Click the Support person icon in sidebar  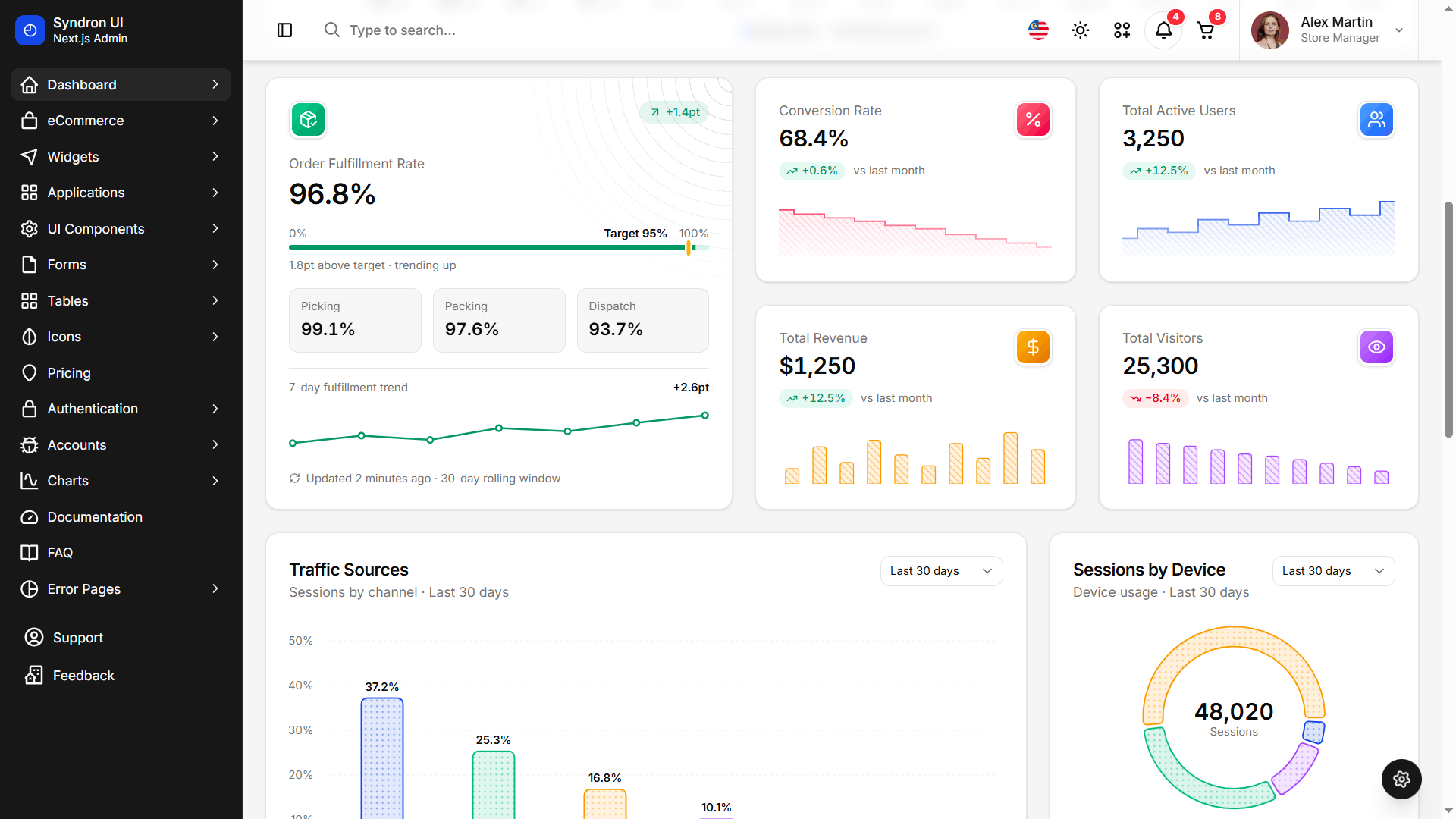pyautogui.click(x=33, y=637)
